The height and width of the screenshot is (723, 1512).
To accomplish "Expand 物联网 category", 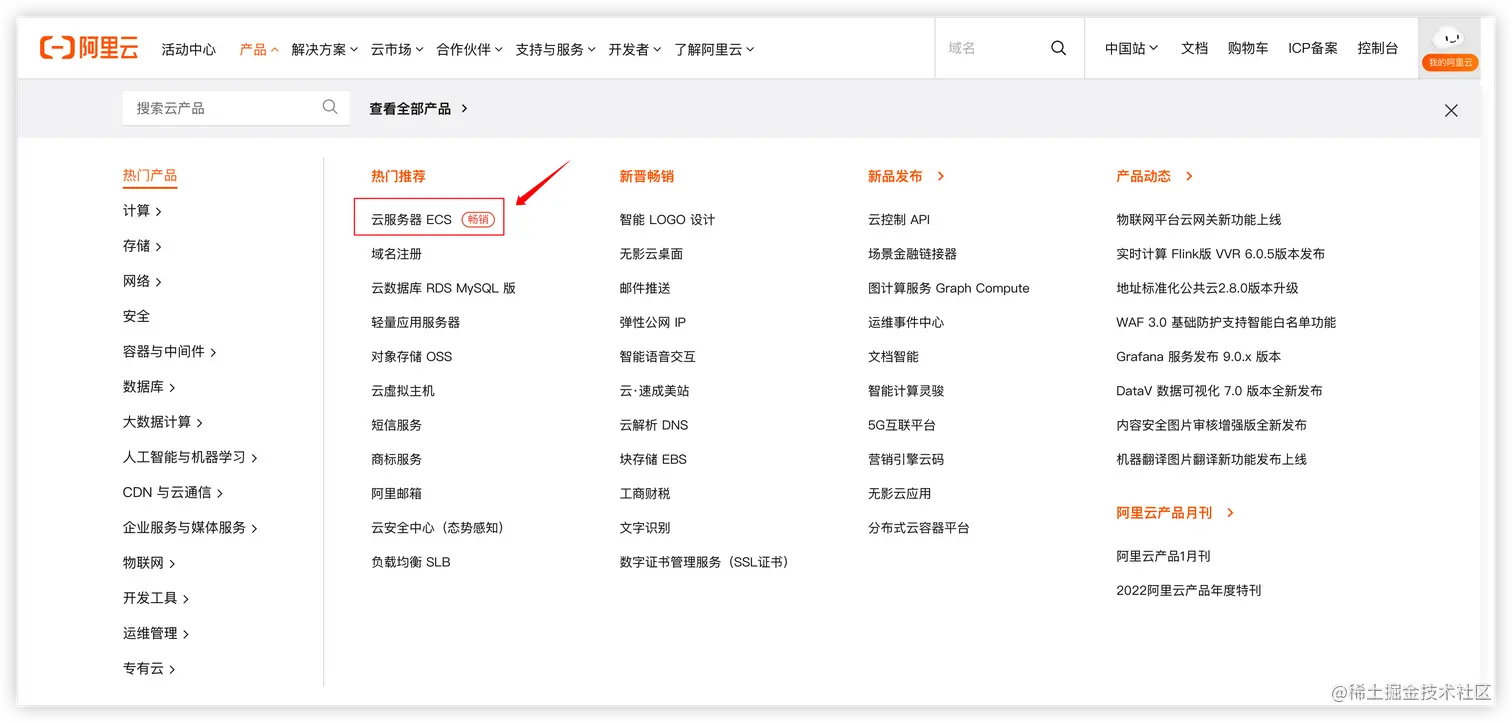I will [149, 563].
